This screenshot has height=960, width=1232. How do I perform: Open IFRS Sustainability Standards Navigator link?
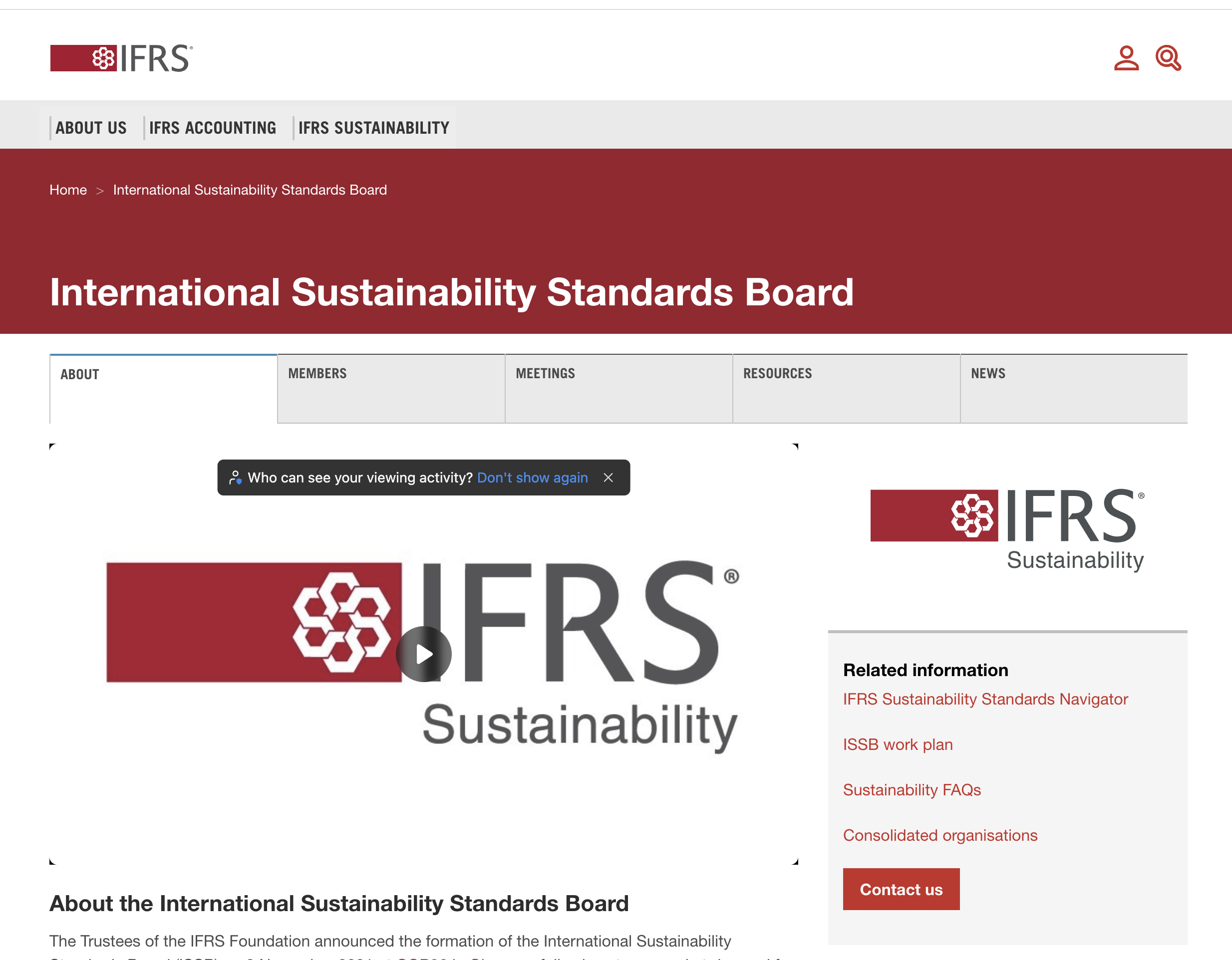[985, 699]
